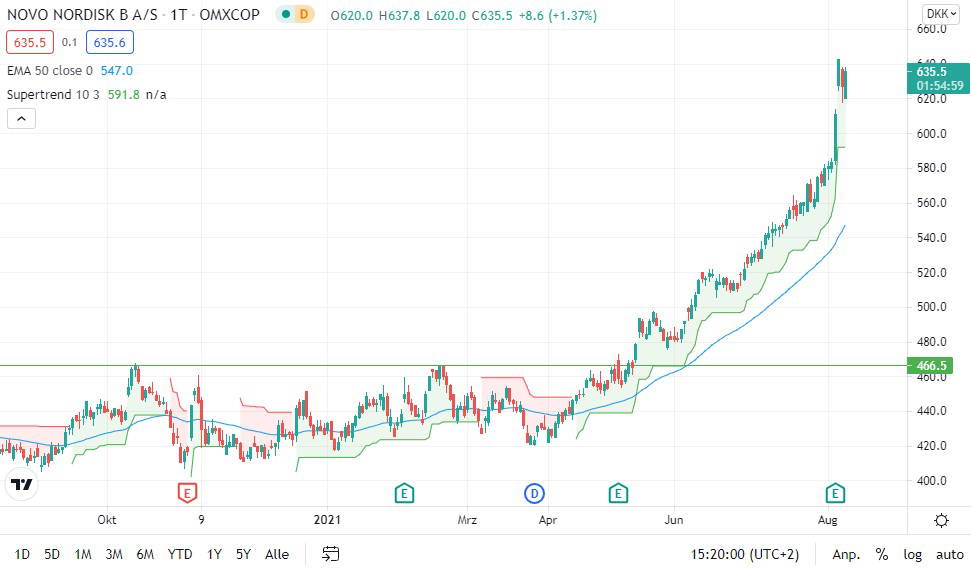Click the 600.0 price axis label
The height and width of the screenshot is (568, 971).
coord(931,133)
